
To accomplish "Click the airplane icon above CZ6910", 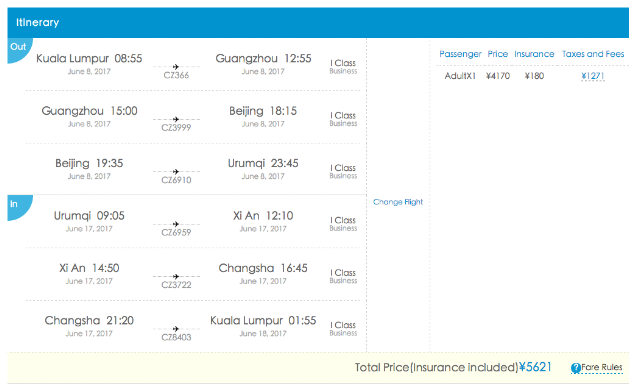I will (x=176, y=171).
